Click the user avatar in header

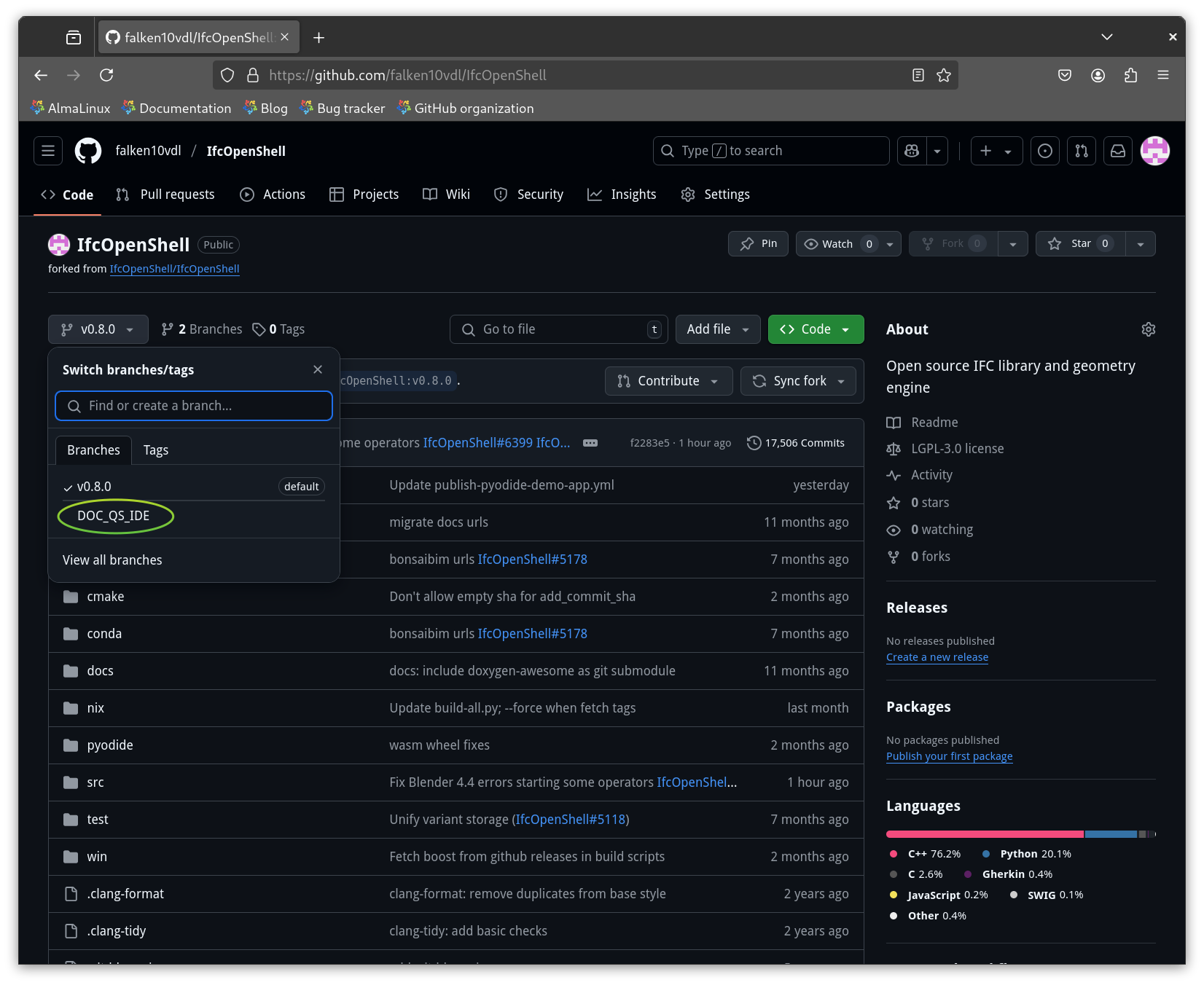point(1155,151)
